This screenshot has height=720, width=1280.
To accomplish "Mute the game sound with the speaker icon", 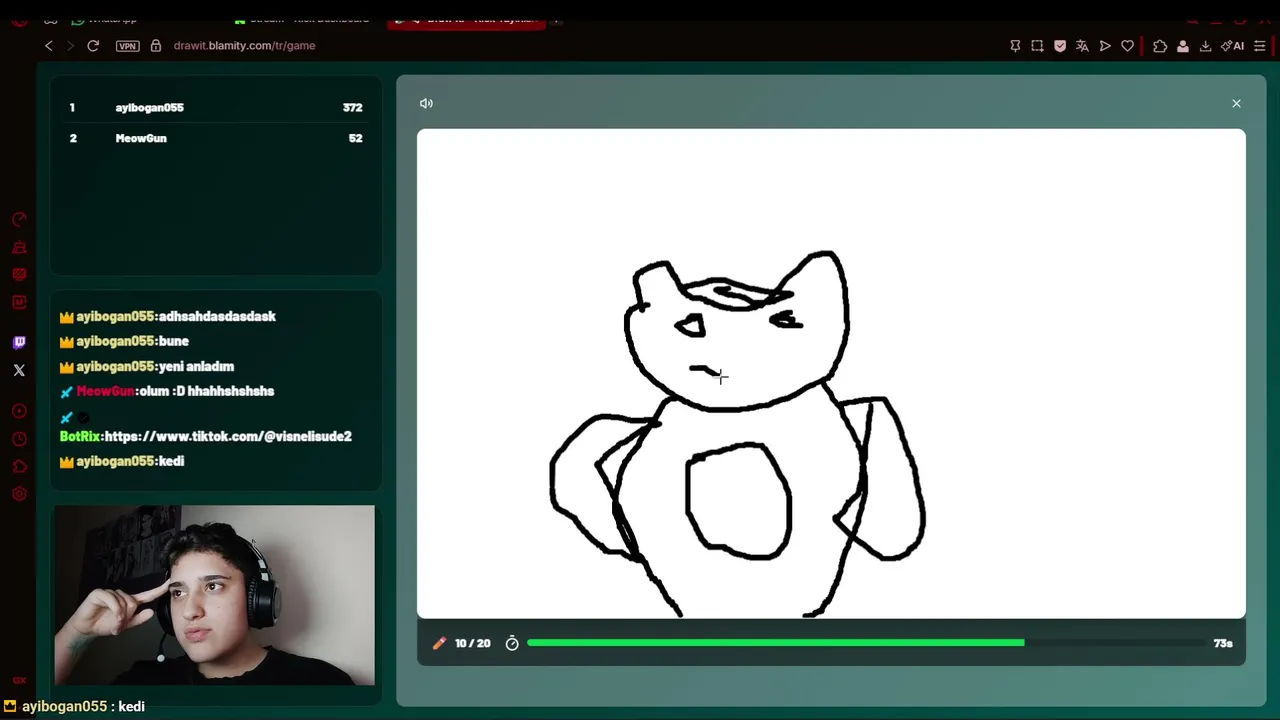I will coord(426,103).
